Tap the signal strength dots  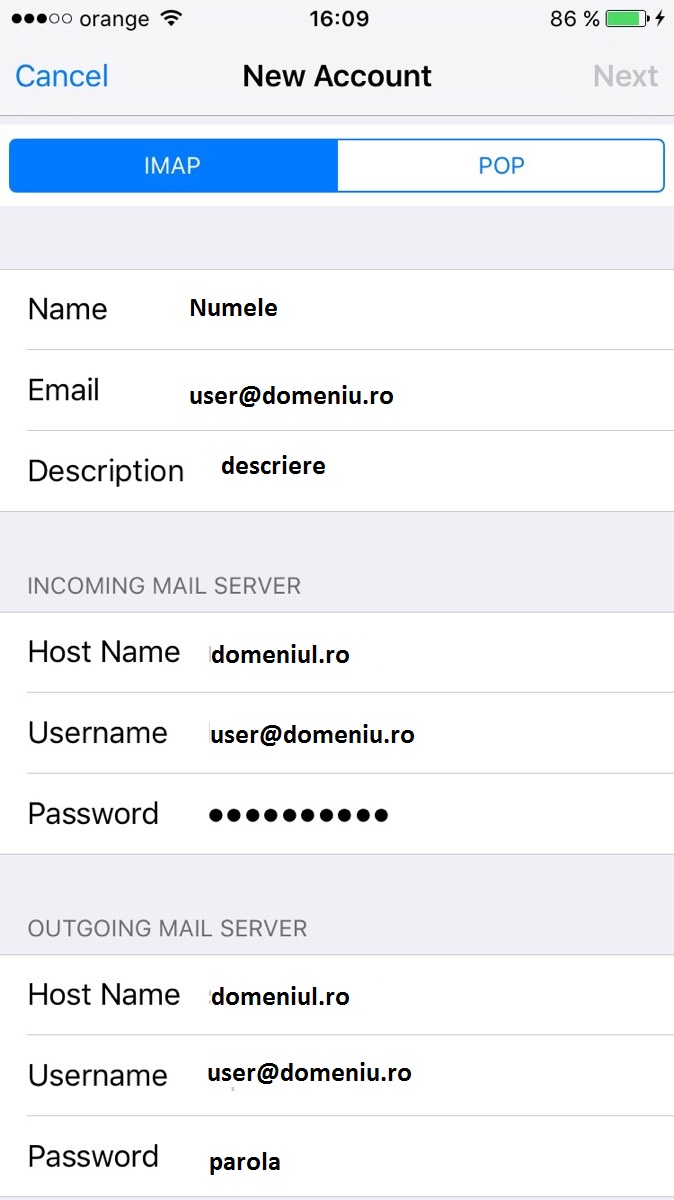pyautogui.click(x=39, y=19)
